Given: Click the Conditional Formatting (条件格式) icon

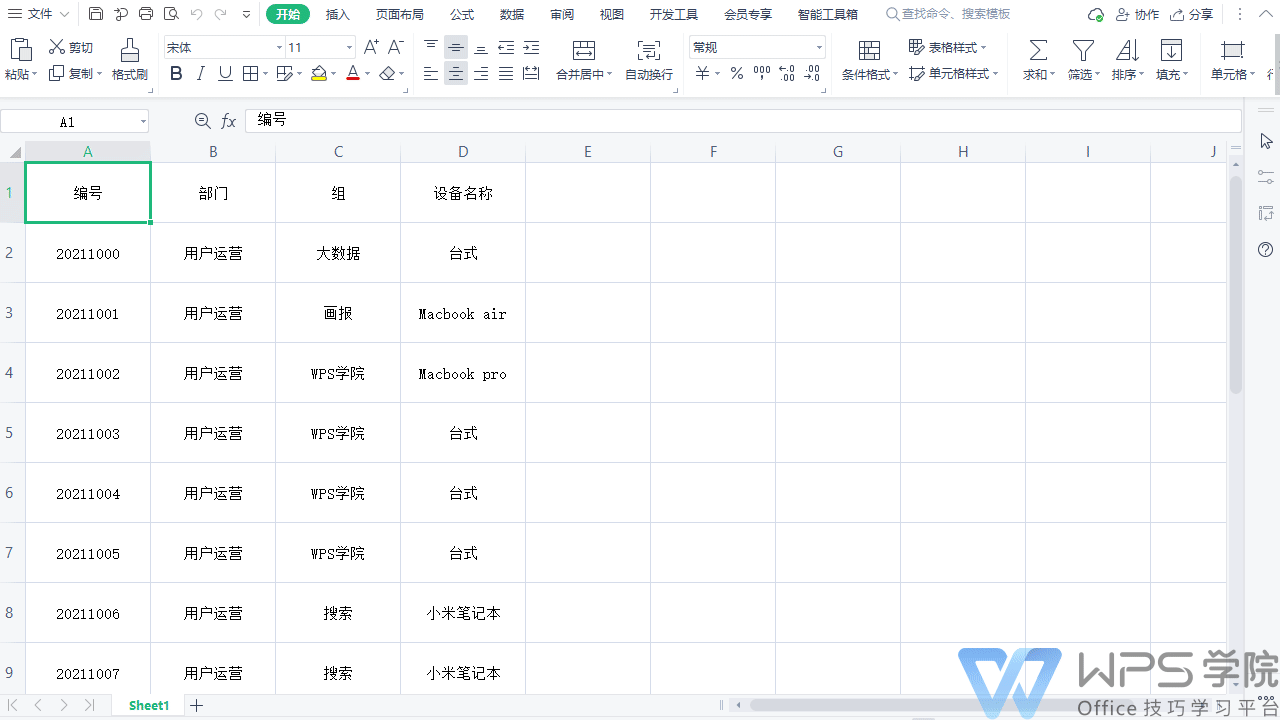Looking at the screenshot, I should (x=870, y=50).
